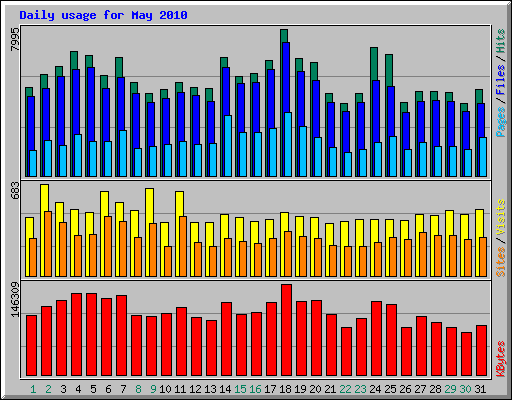Click day 4 on the x-axis
512x400 pixels.
pyautogui.click(x=78, y=389)
